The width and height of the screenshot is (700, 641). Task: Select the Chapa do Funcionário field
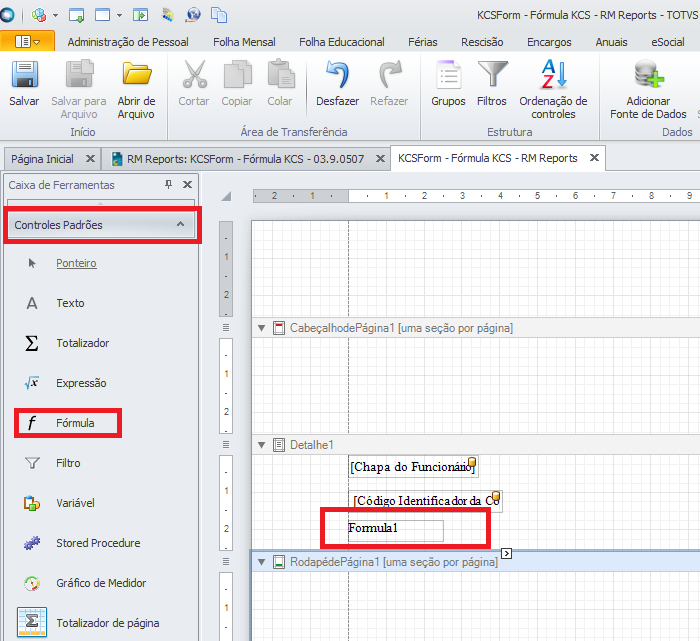(x=413, y=467)
